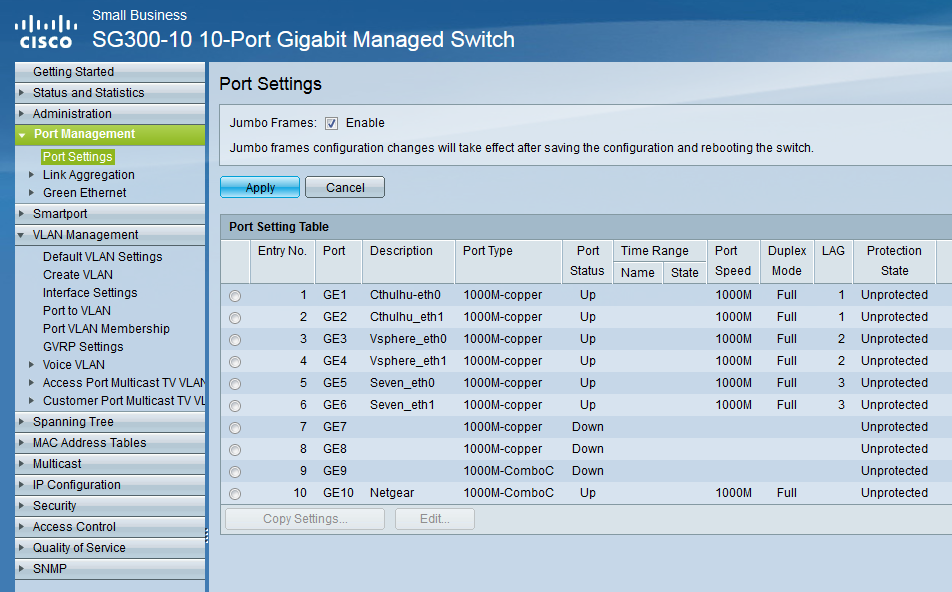952x592 pixels.
Task: Collapse the Port Management arrow
Action: click(22, 135)
